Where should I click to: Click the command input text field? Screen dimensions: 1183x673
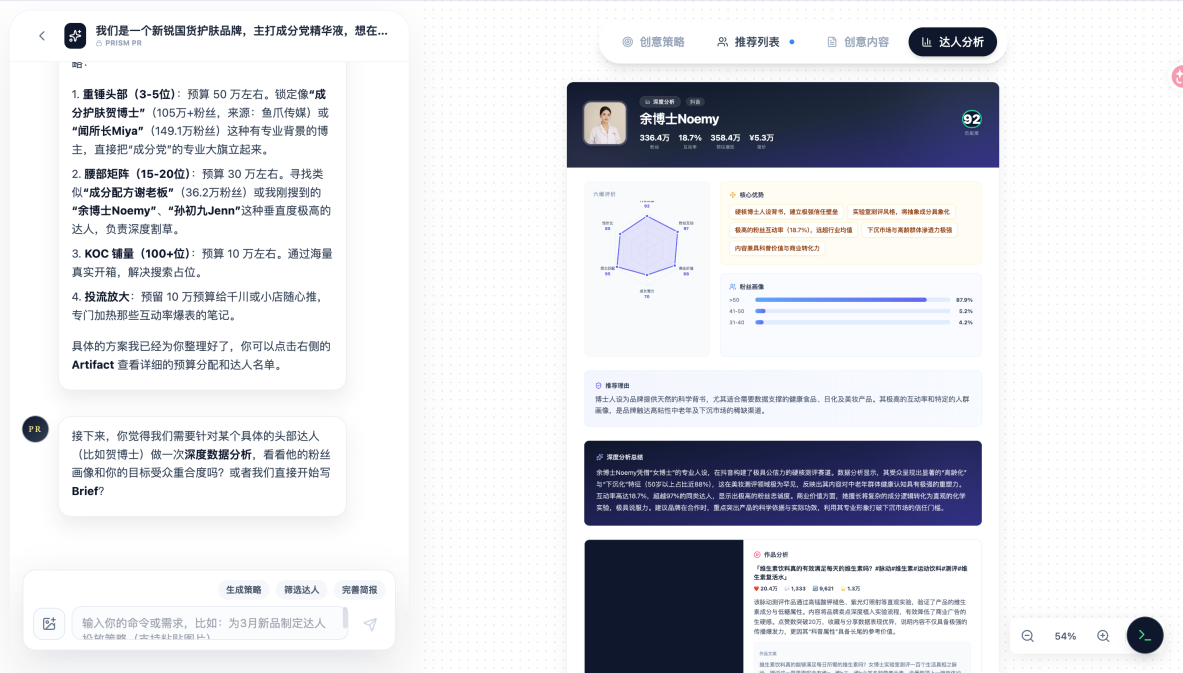coord(210,623)
